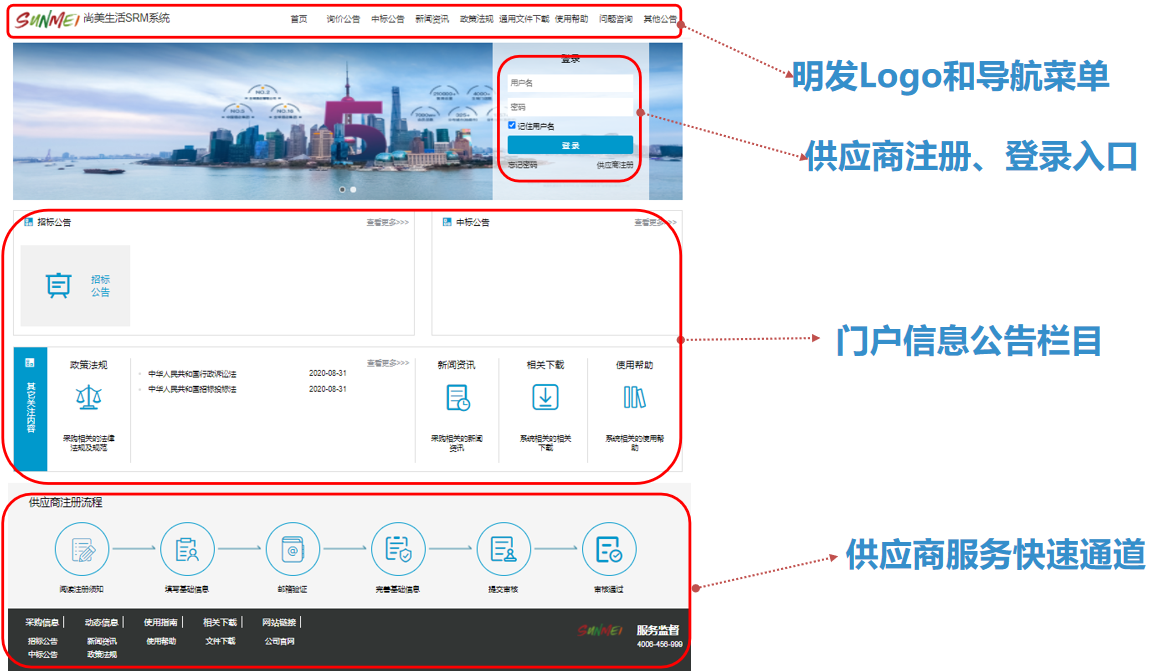
Task: Go to 通用文件下载 in the navigation menu
Action: (524, 19)
